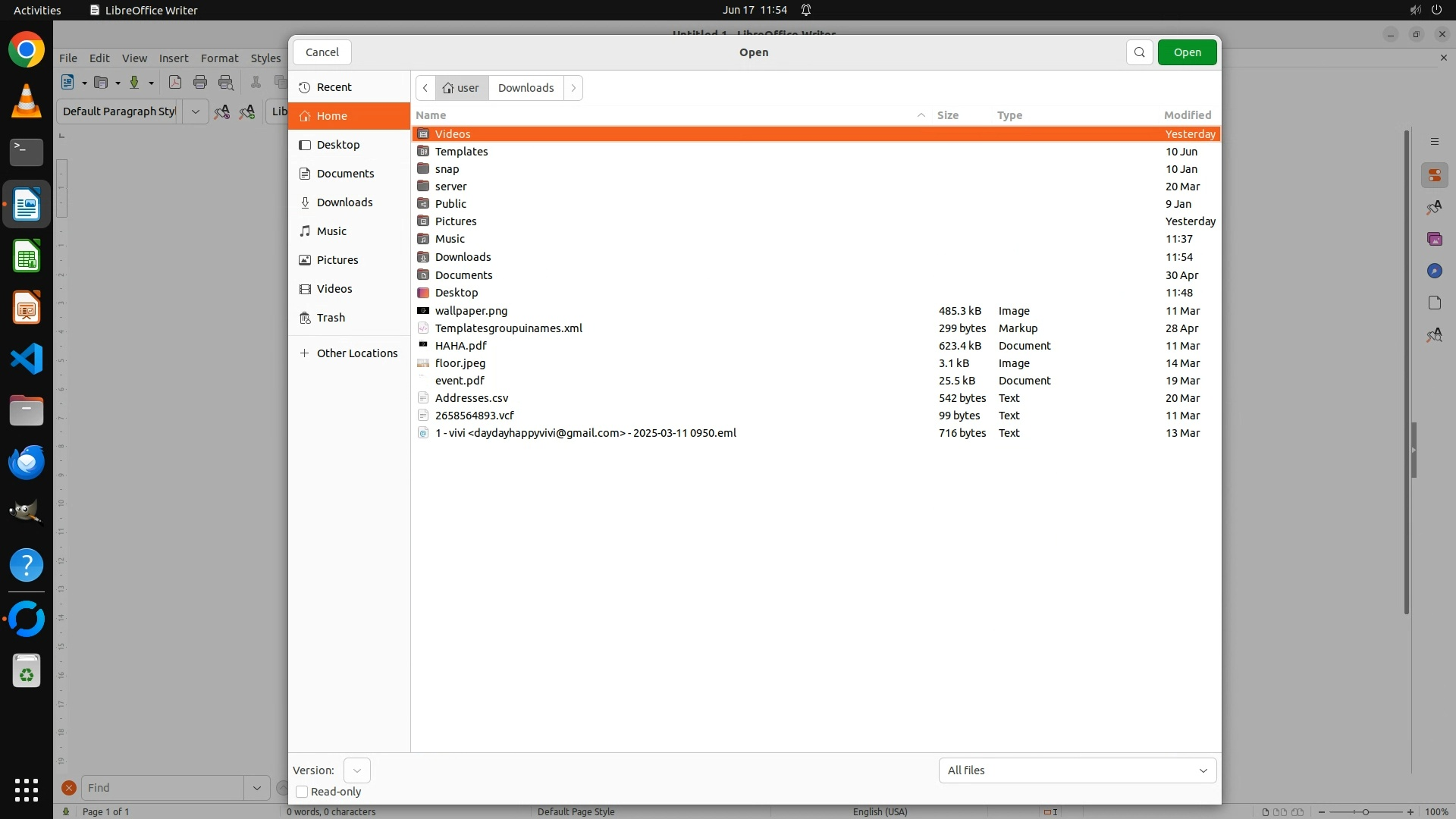Sort list by Modified column header
1456x819 pixels.
1187,115
